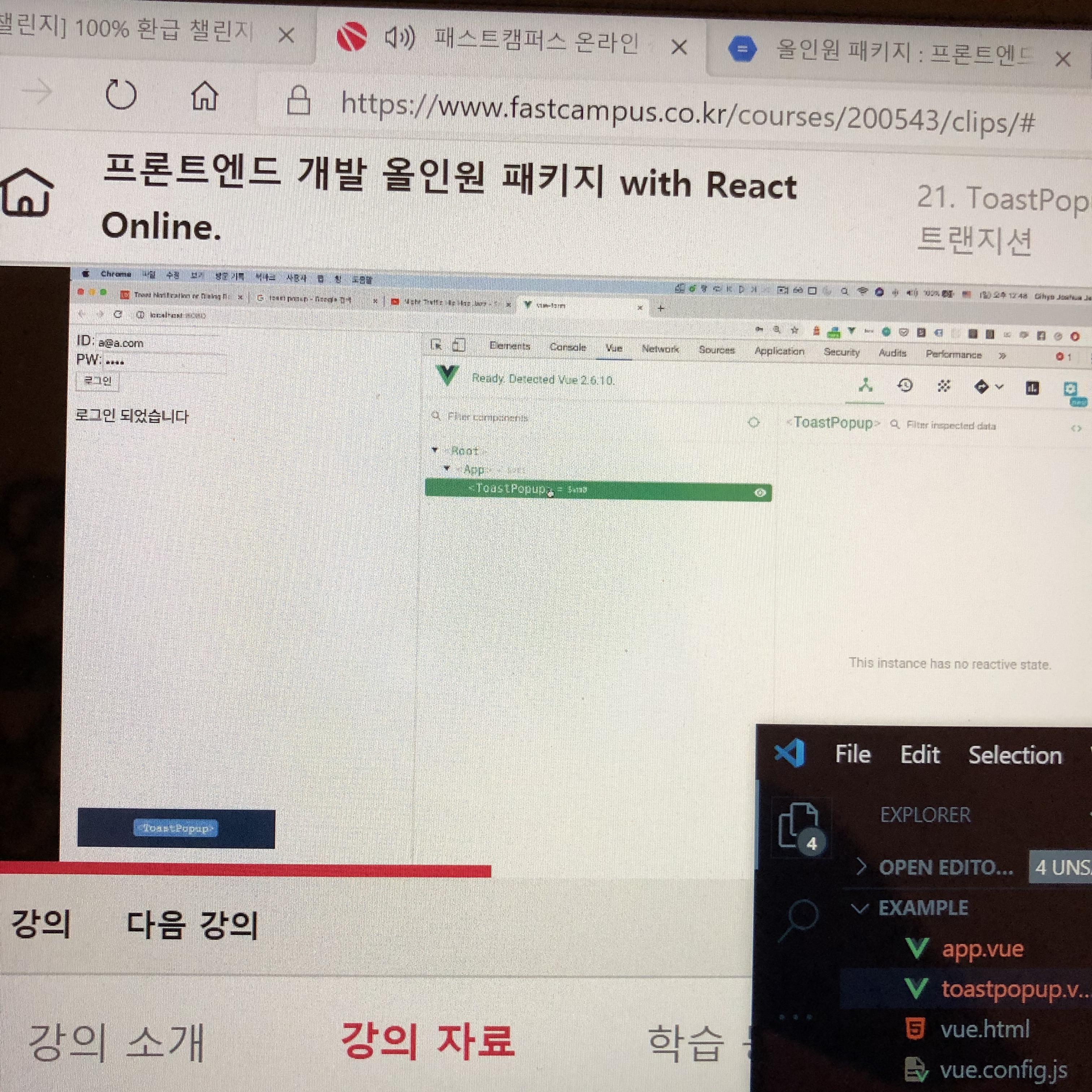Open the Vuex history icon

pyautogui.click(x=904, y=386)
